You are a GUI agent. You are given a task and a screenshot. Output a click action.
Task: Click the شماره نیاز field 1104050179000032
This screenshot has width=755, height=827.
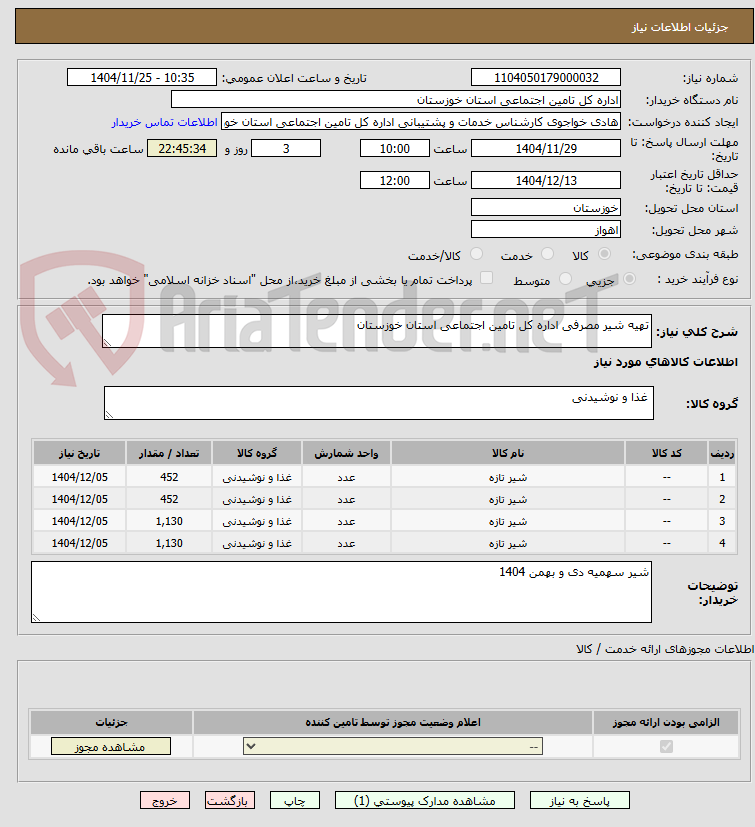[x=546, y=78]
